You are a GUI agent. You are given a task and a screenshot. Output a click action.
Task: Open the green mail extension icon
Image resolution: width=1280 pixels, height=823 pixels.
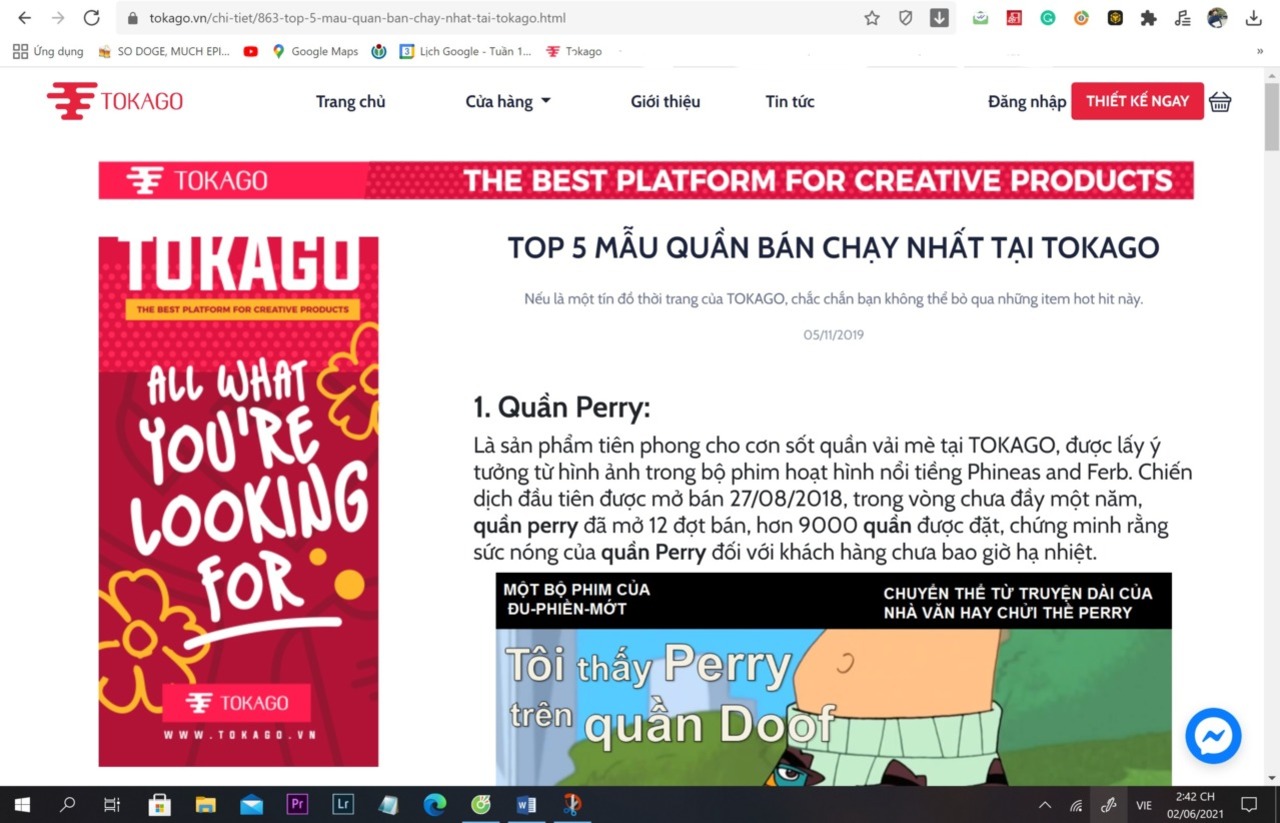point(980,18)
